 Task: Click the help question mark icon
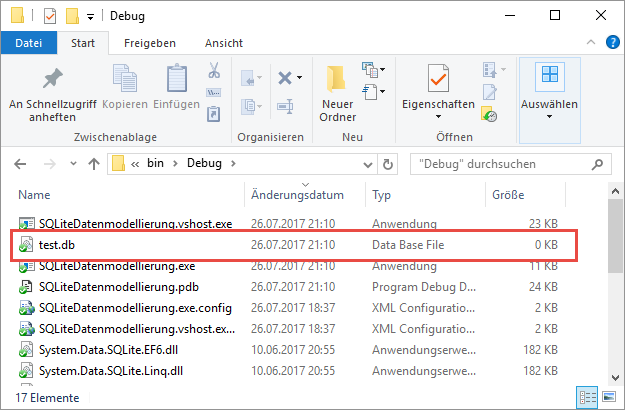(x=613, y=42)
